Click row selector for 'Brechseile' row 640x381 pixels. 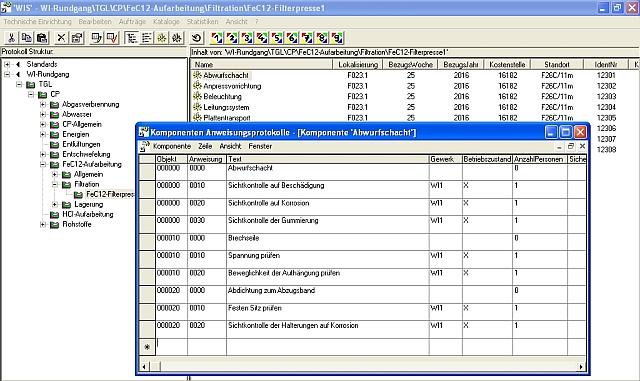coord(147,242)
